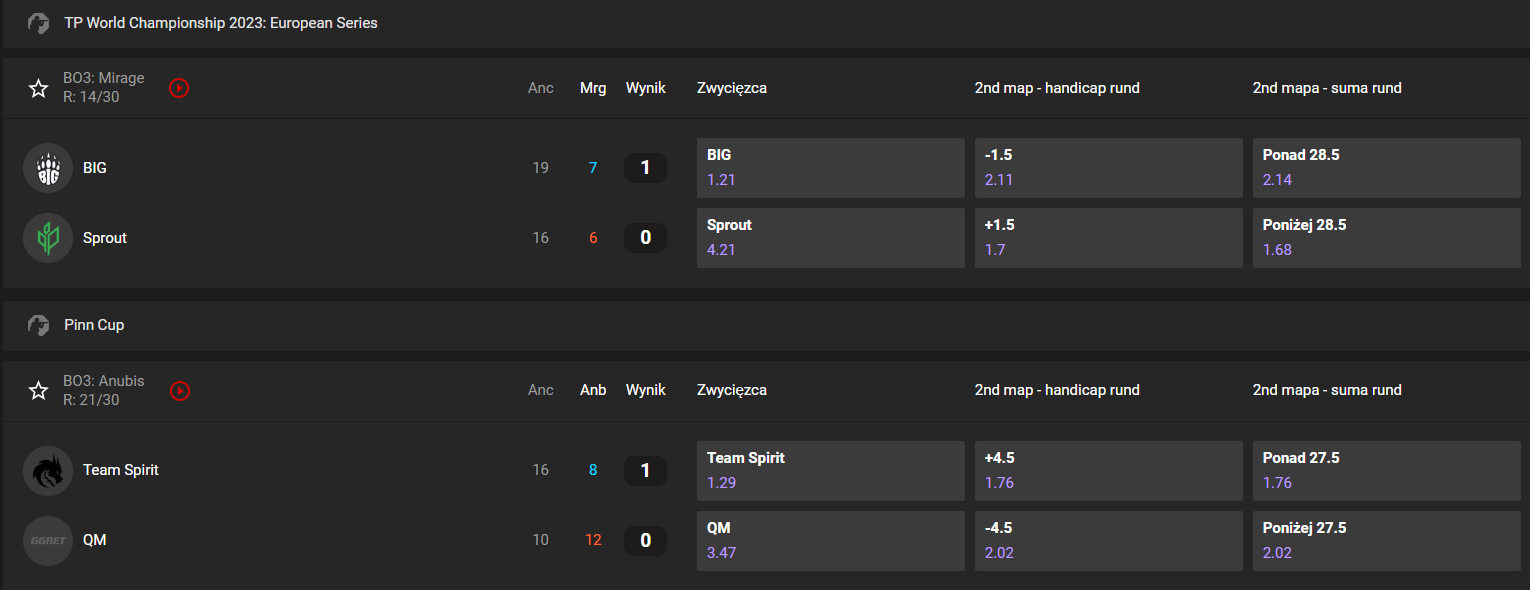1530x590 pixels.
Task: Click QM's Anubis round score 12
Action: (x=593, y=540)
